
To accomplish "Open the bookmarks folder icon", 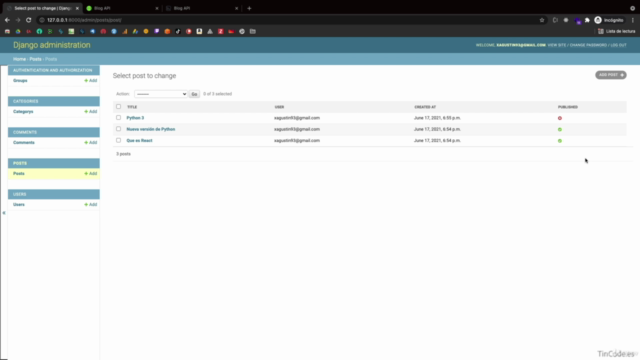I will click(x=253, y=31).
